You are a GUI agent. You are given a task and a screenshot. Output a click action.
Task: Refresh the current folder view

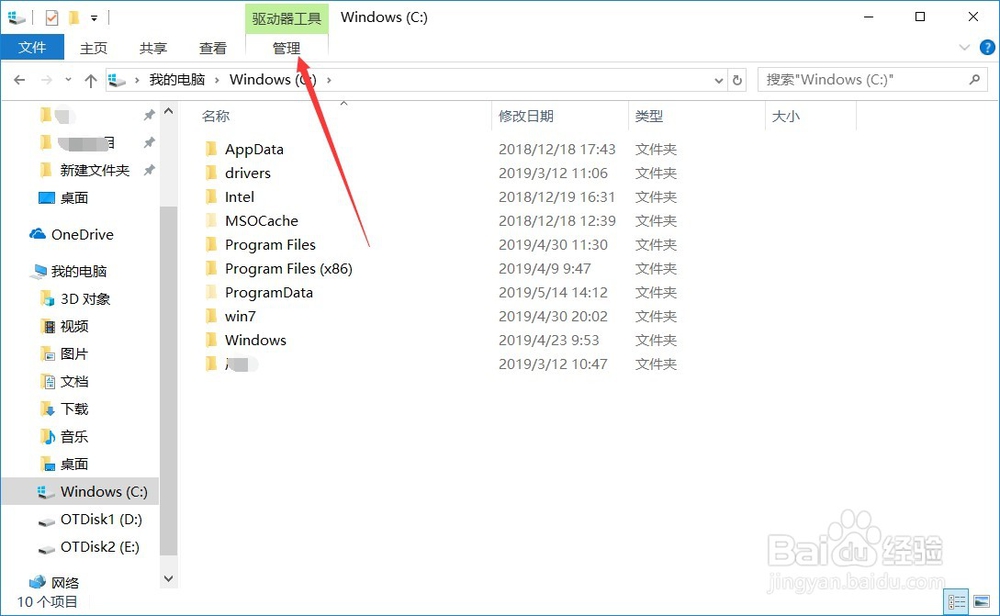coord(737,80)
